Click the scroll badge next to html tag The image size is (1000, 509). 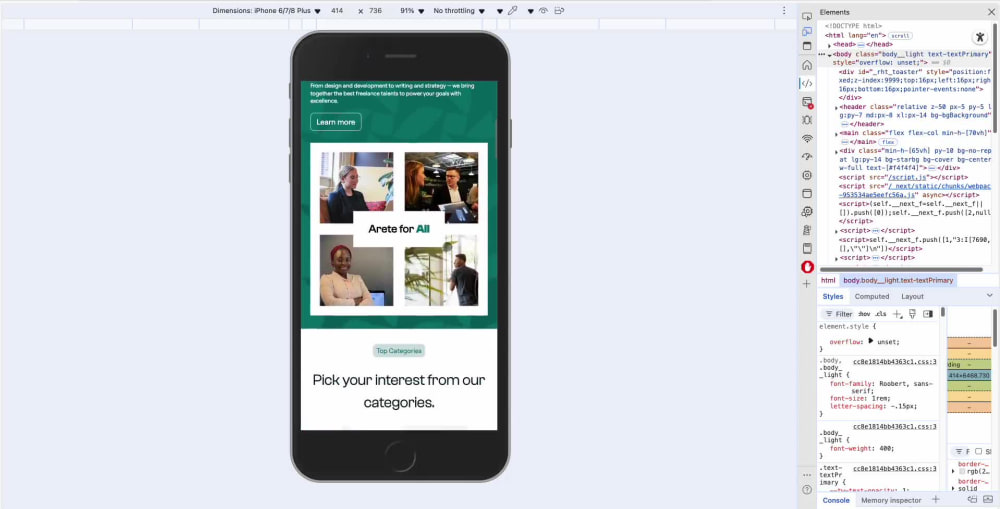click(x=901, y=36)
